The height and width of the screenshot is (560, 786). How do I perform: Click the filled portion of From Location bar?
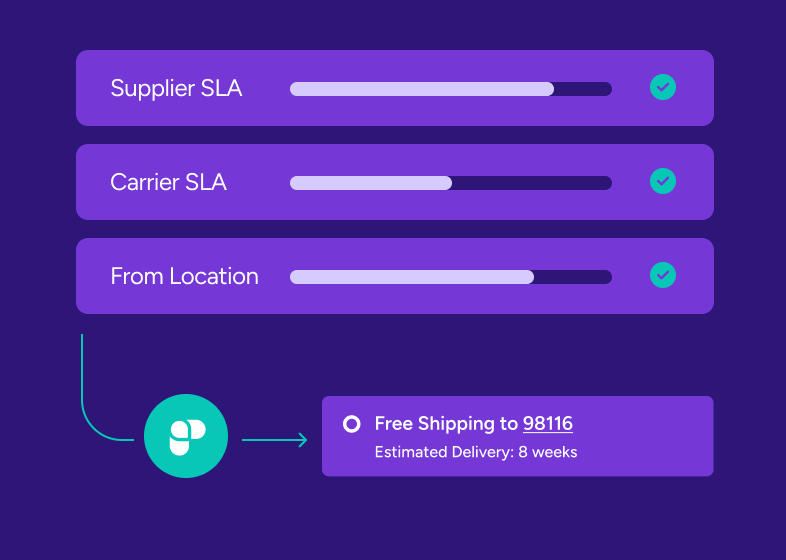coord(411,277)
